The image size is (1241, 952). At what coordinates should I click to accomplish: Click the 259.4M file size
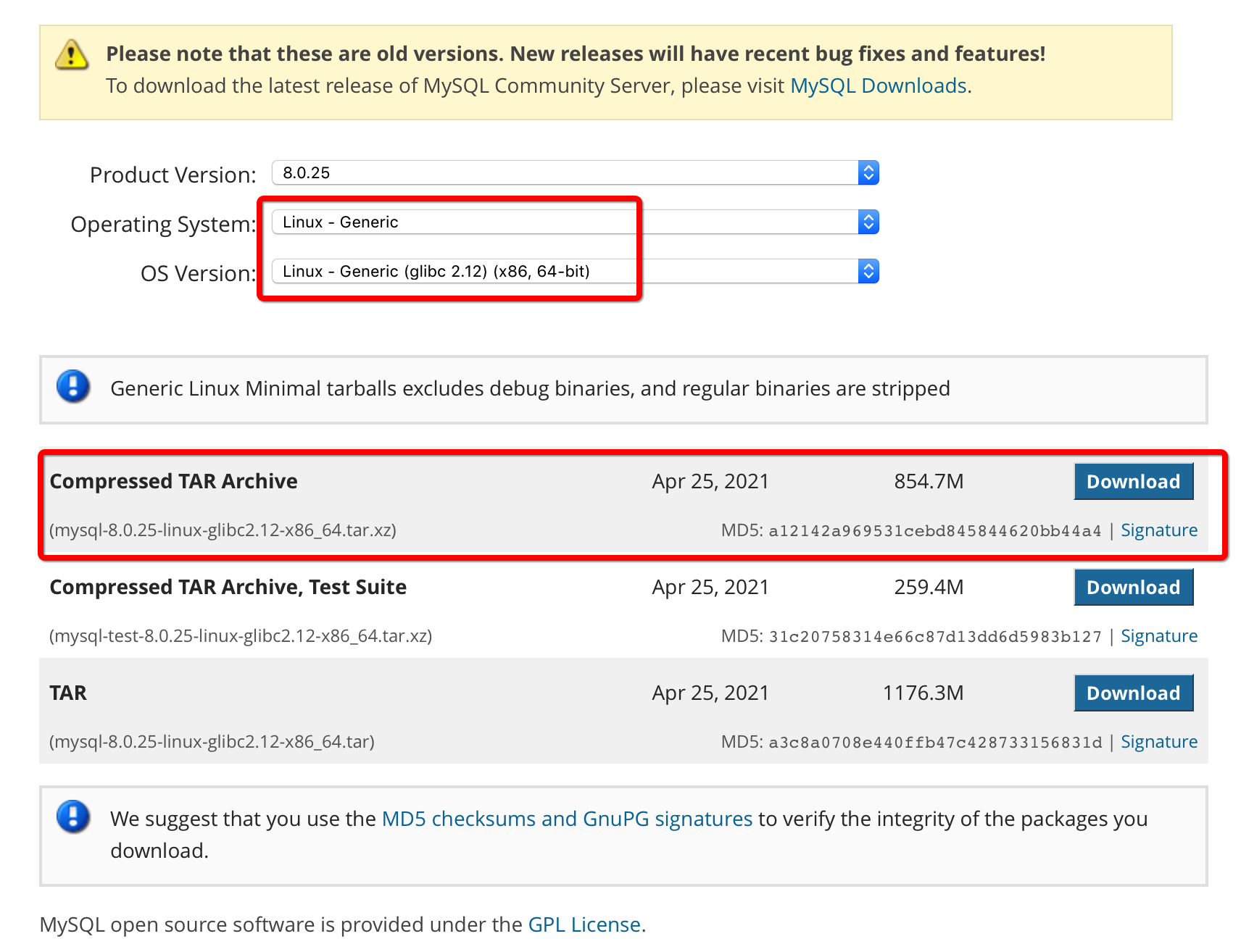click(x=929, y=588)
